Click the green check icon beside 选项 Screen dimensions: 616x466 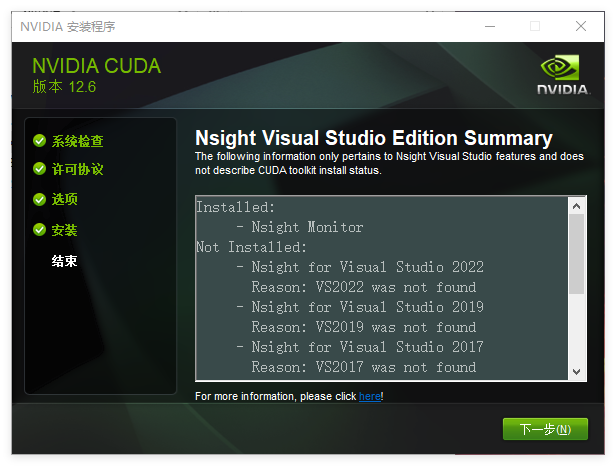[39, 199]
